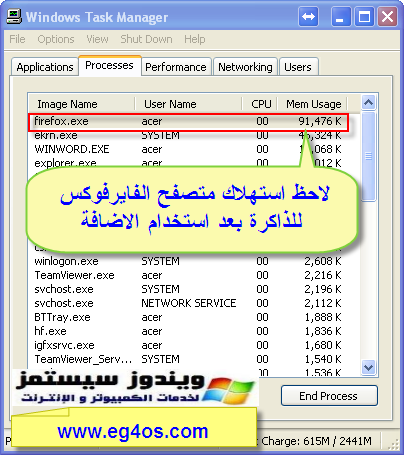
Task: Sort by User Name column header
Action: pos(188,104)
